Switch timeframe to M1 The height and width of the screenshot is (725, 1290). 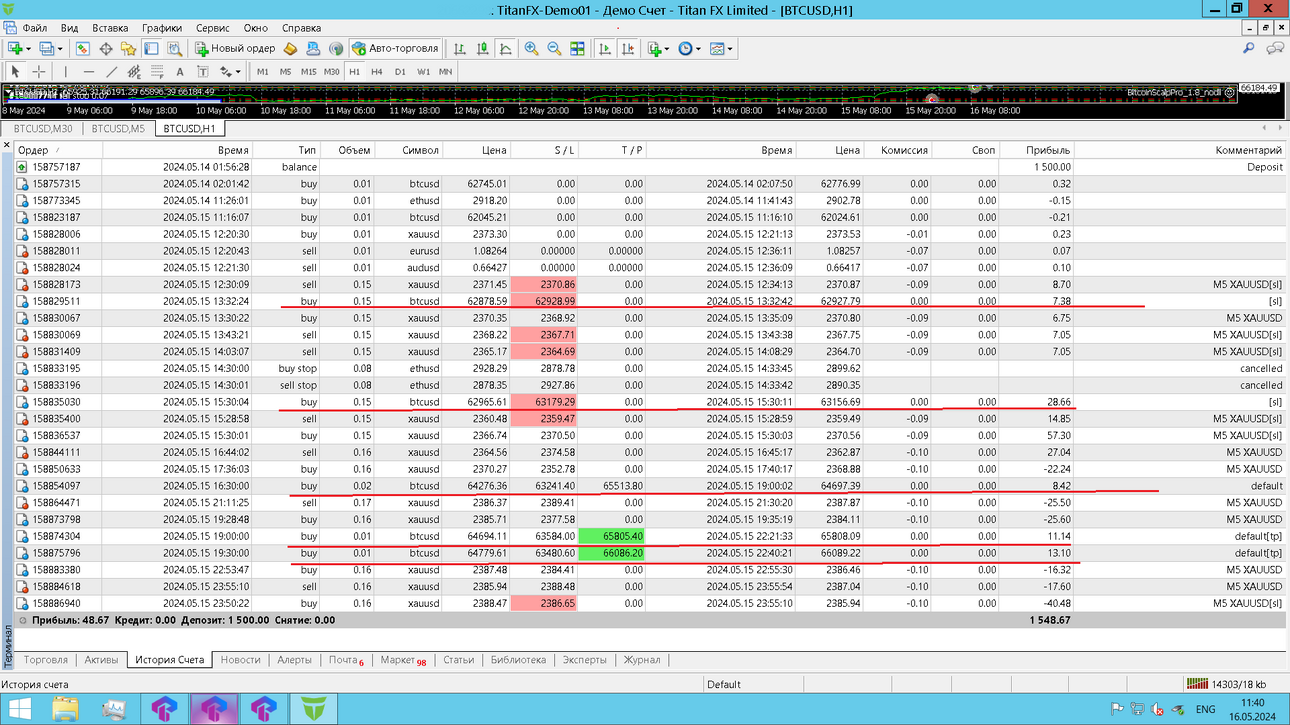(263, 72)
